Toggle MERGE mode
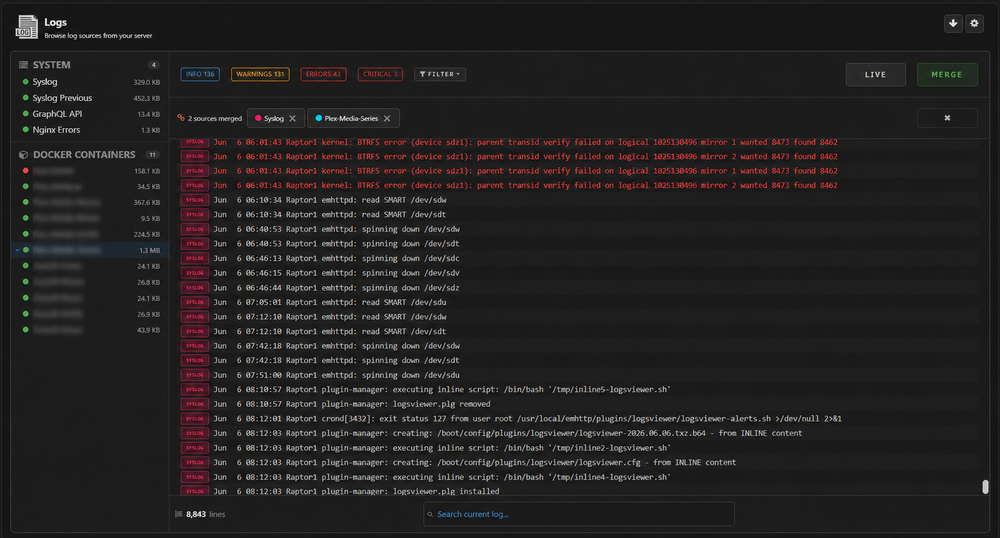Screen dimensions: 1000x538 (x=946, y=75)
